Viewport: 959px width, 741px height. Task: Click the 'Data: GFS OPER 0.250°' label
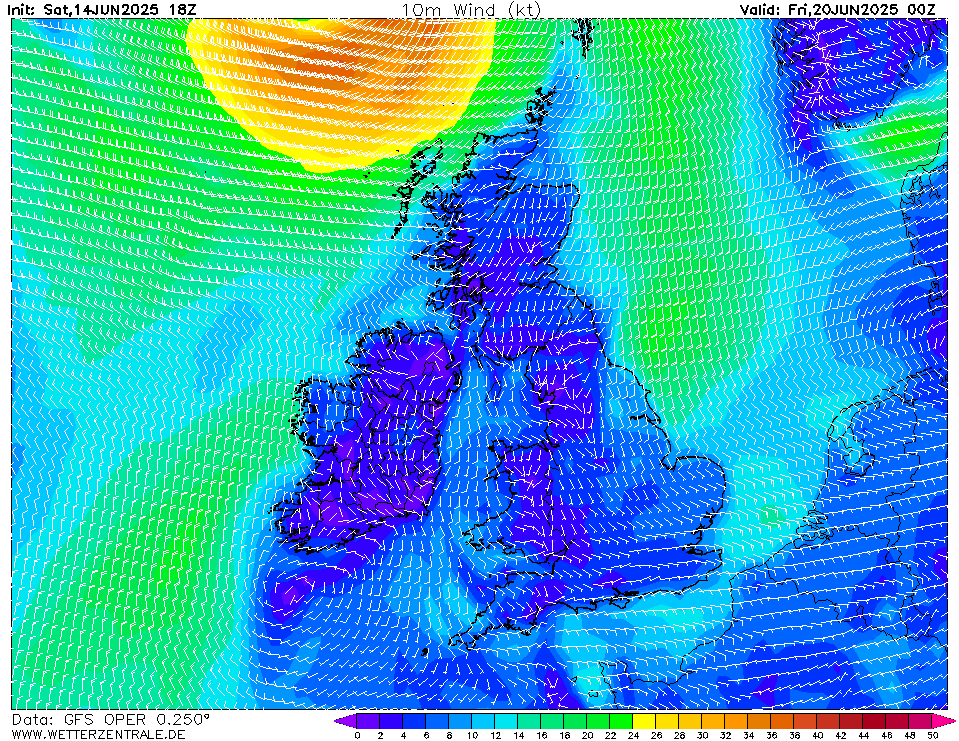[111, 720]
